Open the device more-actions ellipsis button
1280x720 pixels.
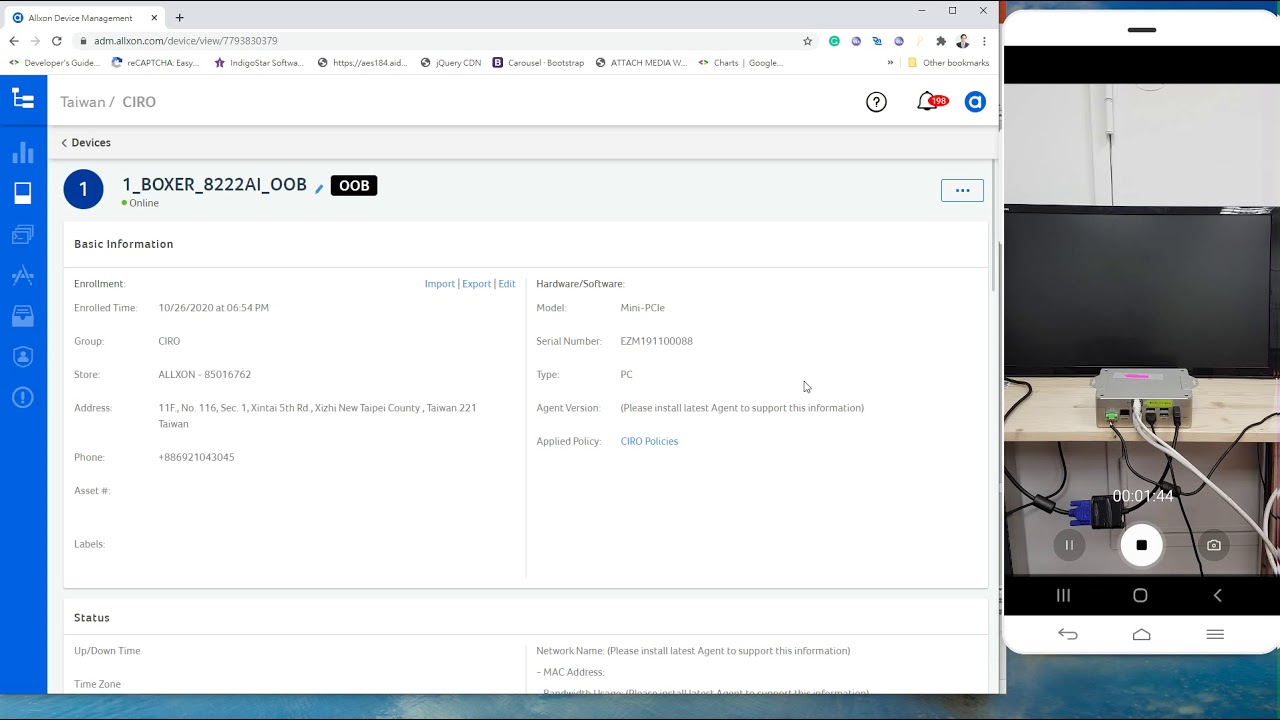[x=962, y=190]
